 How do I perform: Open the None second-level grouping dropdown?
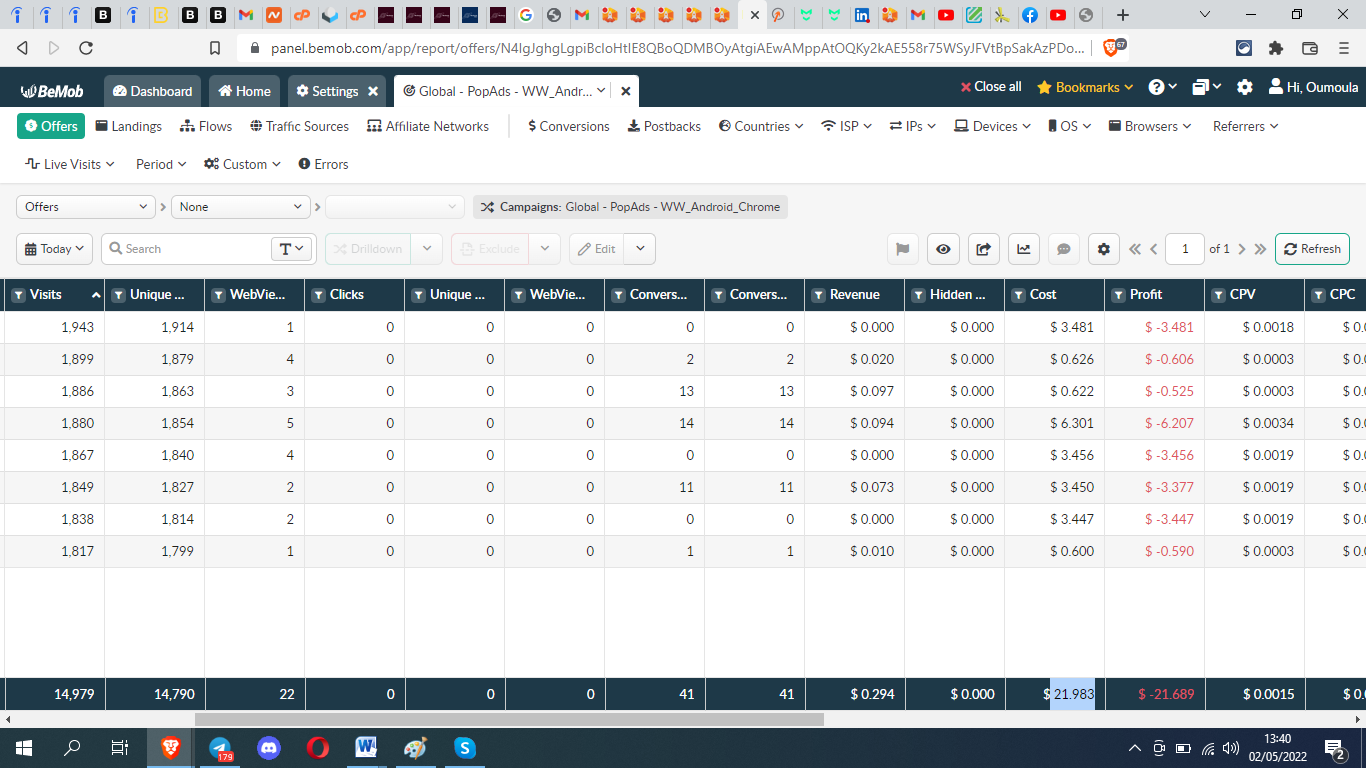click(240, 207)
